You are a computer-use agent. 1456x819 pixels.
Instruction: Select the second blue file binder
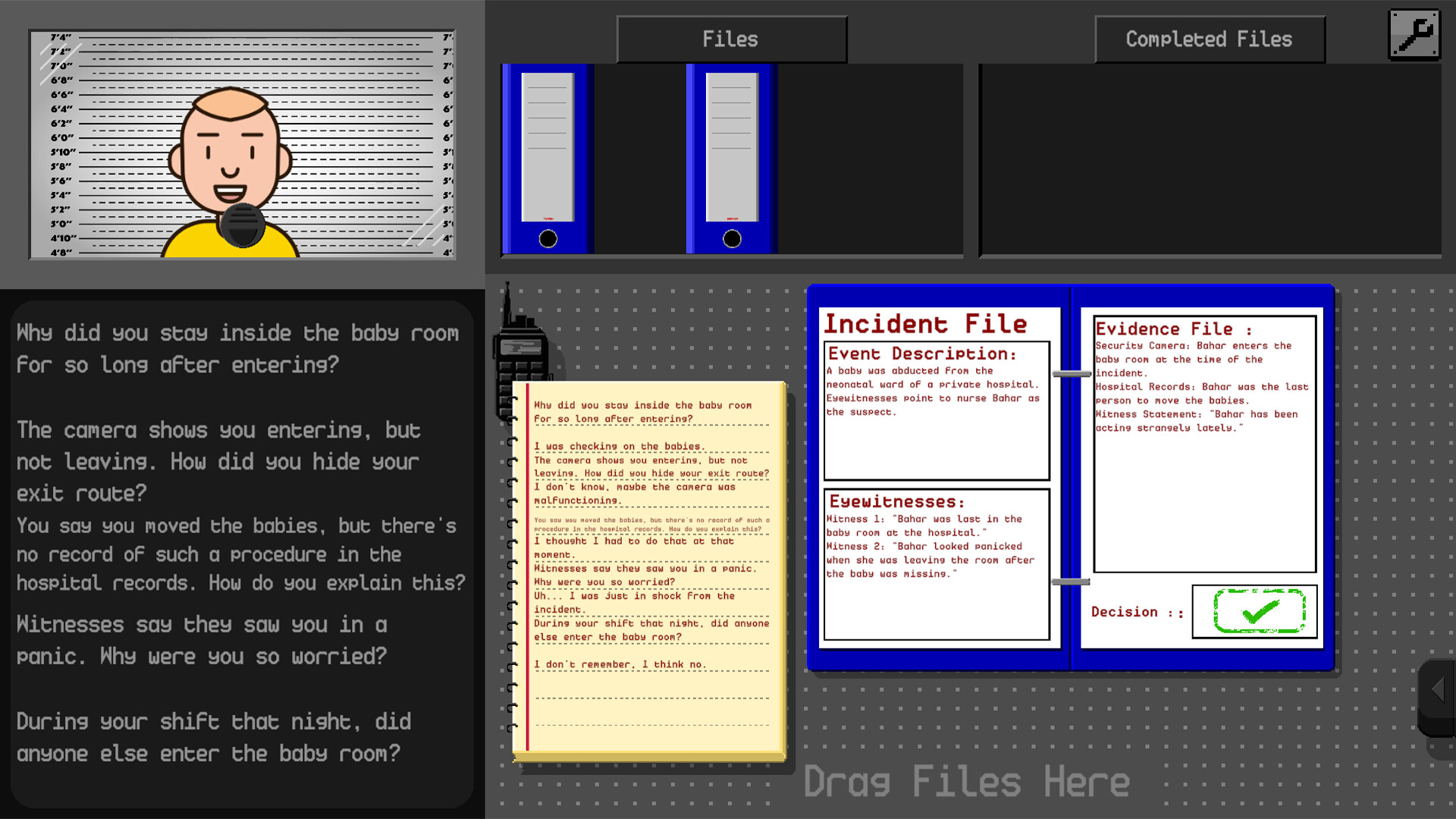tap(732, 159)
